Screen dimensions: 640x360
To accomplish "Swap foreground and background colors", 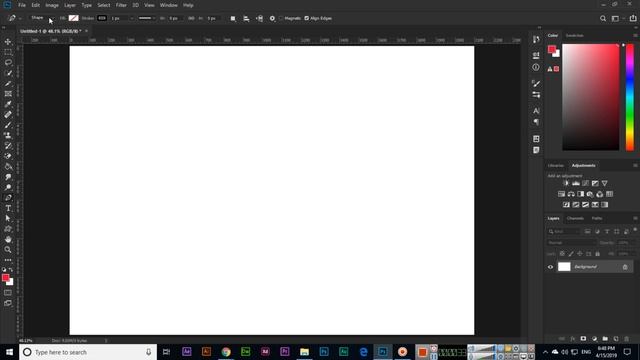I will pos(11,269).
